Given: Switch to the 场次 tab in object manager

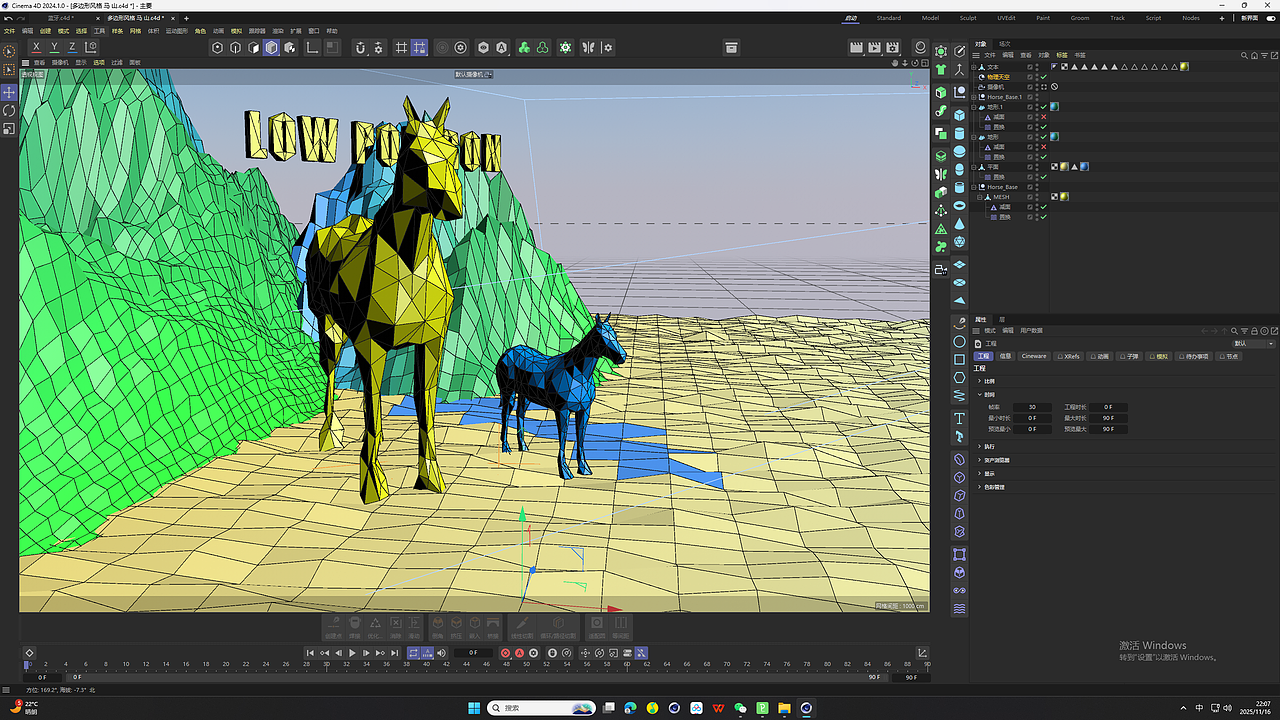Looking at the screenshot, I should 1005,44.
